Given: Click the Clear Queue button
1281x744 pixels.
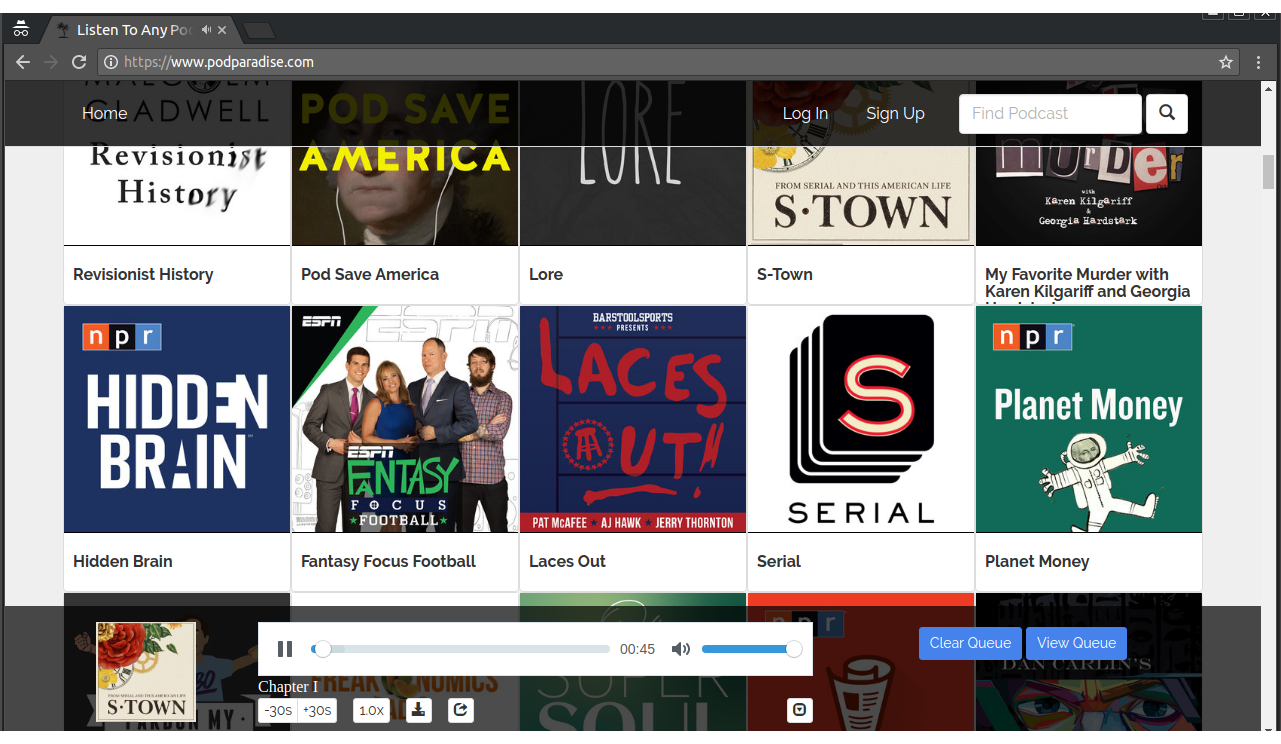Looking at the screenshot, I should click(x=970, y=643).
